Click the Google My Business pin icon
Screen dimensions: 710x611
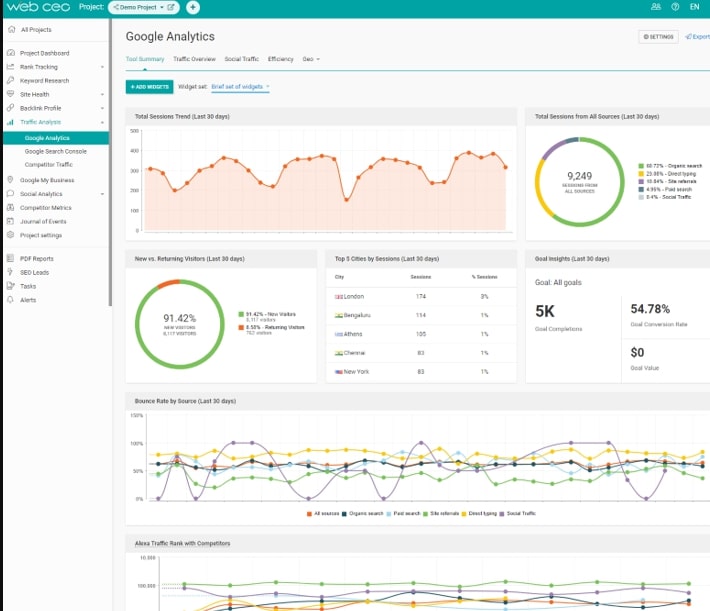coord(11,180)
